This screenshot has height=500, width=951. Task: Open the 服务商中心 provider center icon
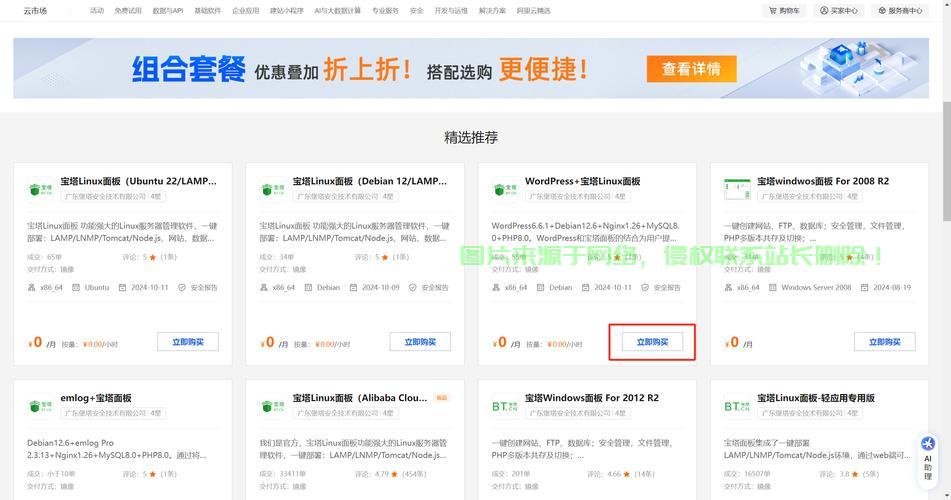882,10
